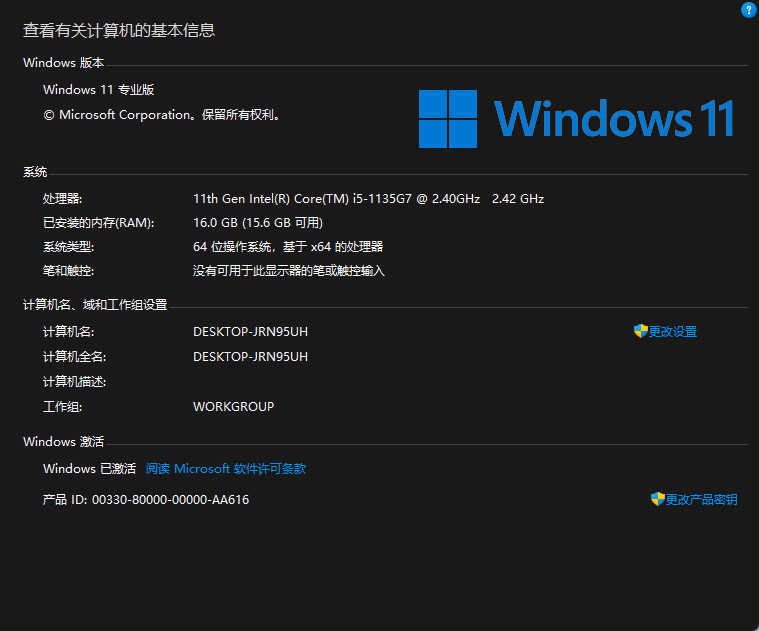Click the Windows 激活 section header
Viewport: 759px width, 631px height.
pyautogui.click(x=63, y=442)
